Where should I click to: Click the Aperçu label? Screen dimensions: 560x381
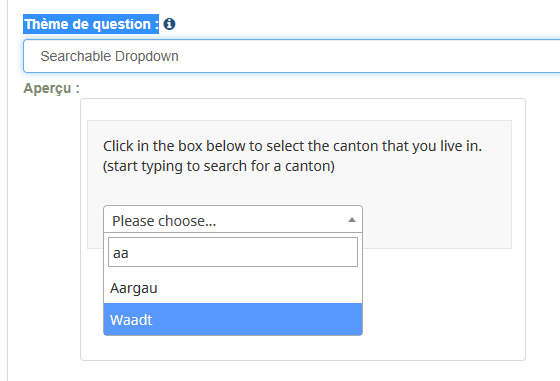tap(51, 88)
